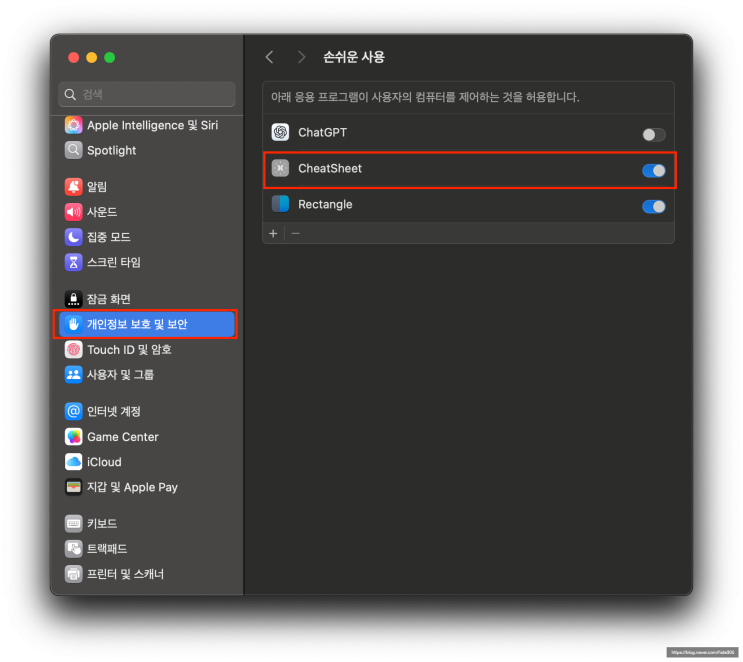Click the 인터넷 계정 @ icon
This screenshot has height=662, width=743.
(x=73, y=411)
